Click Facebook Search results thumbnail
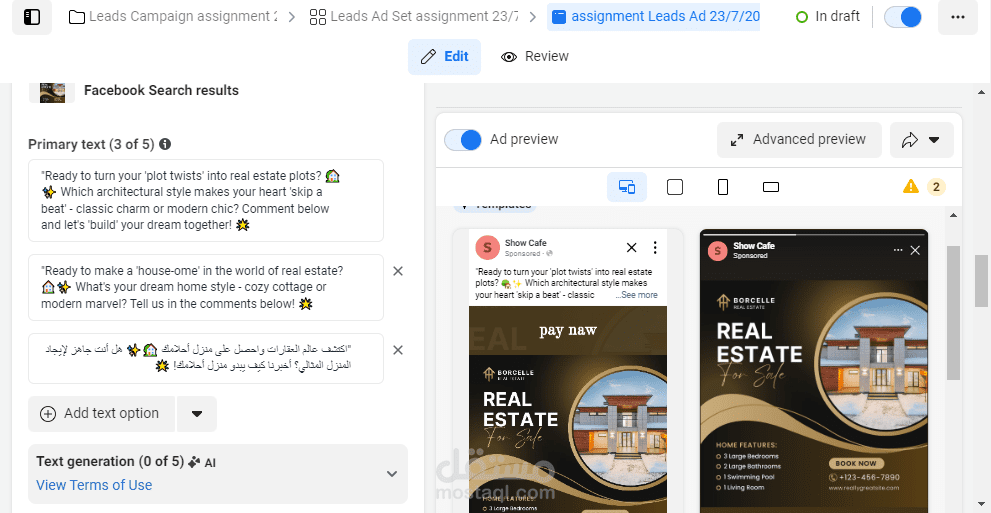991x513 pixels. point(52,92)
